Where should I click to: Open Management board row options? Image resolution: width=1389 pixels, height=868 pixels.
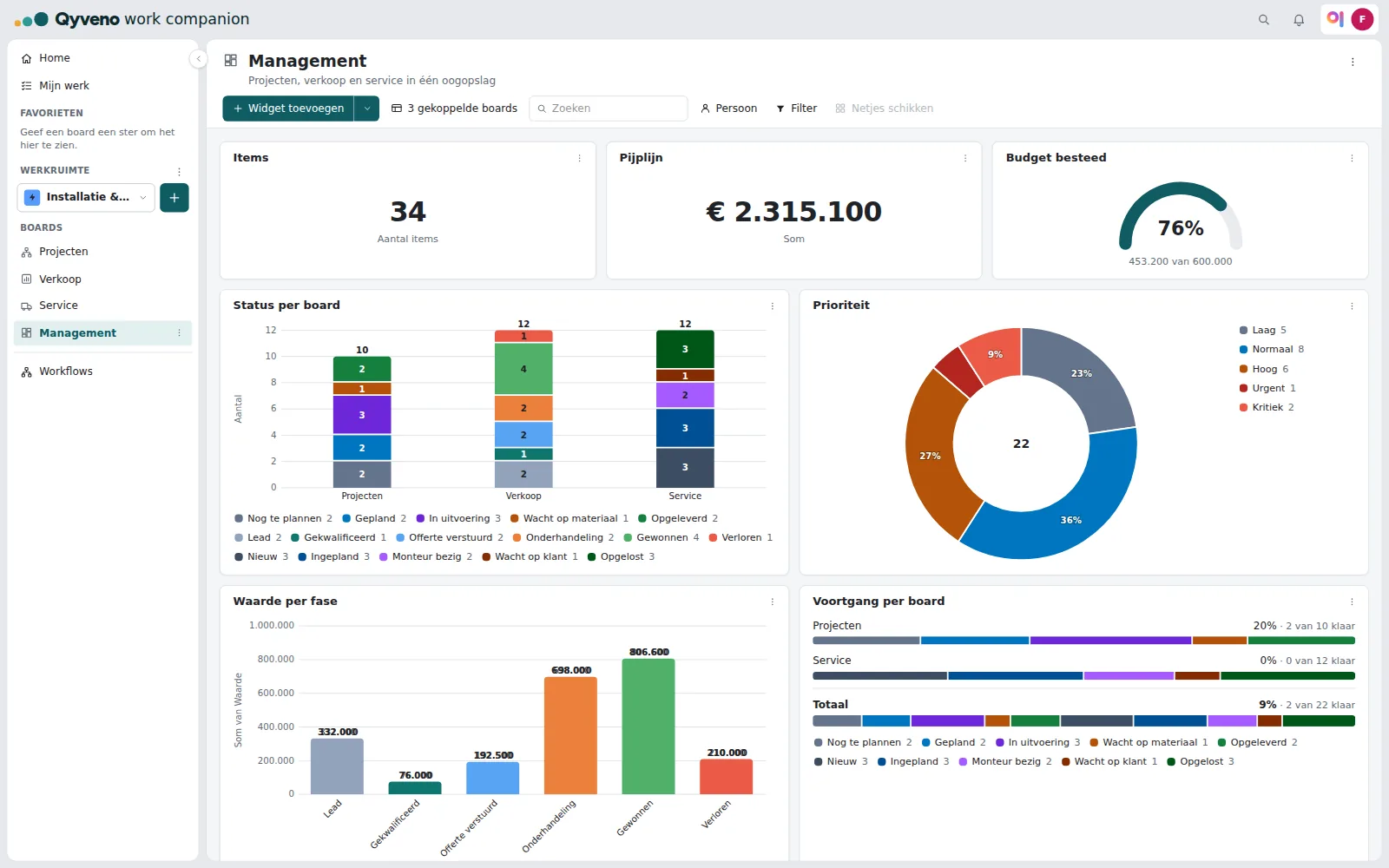tap(180, 333)
